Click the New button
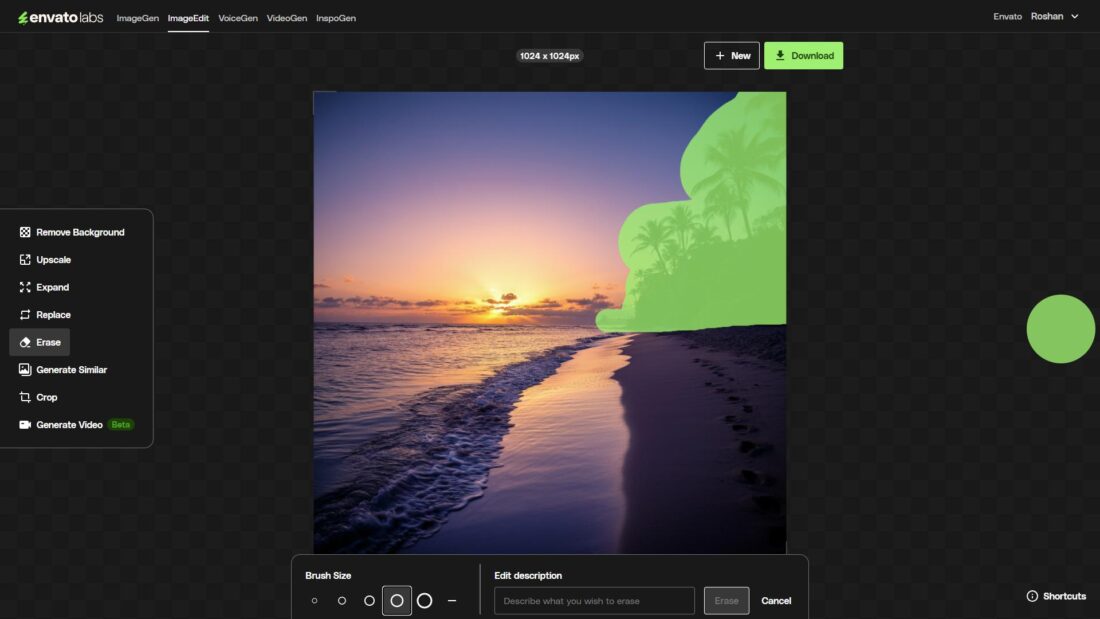 731,55
